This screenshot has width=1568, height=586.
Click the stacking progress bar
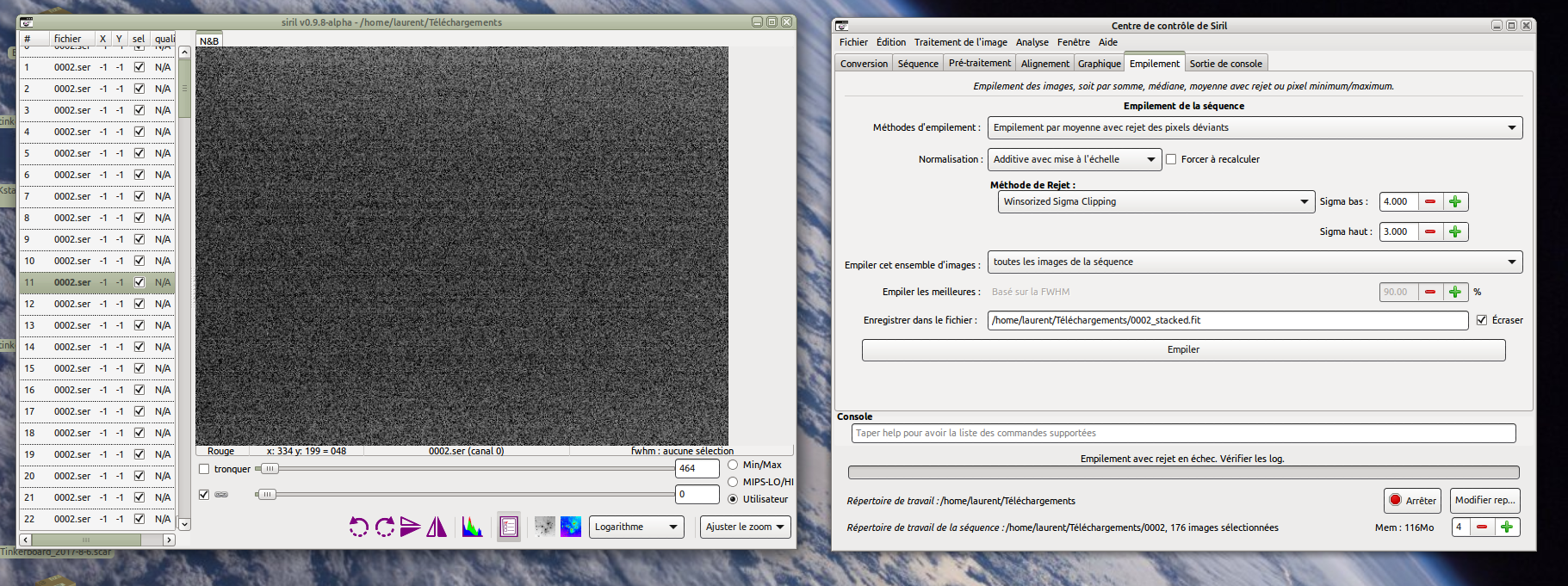pos(1183,472)
